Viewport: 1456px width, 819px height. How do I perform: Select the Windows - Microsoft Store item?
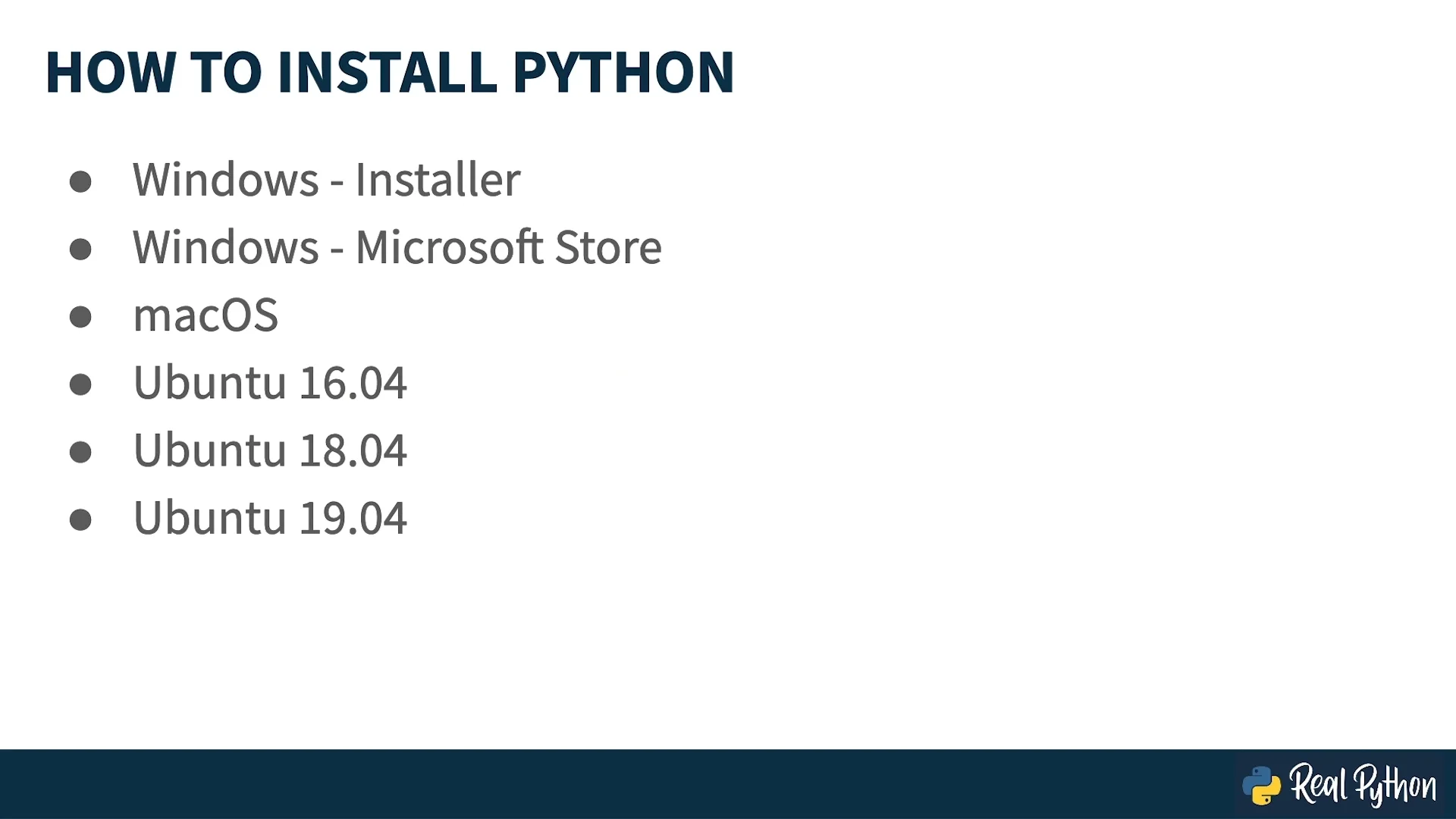coord(397,247)
